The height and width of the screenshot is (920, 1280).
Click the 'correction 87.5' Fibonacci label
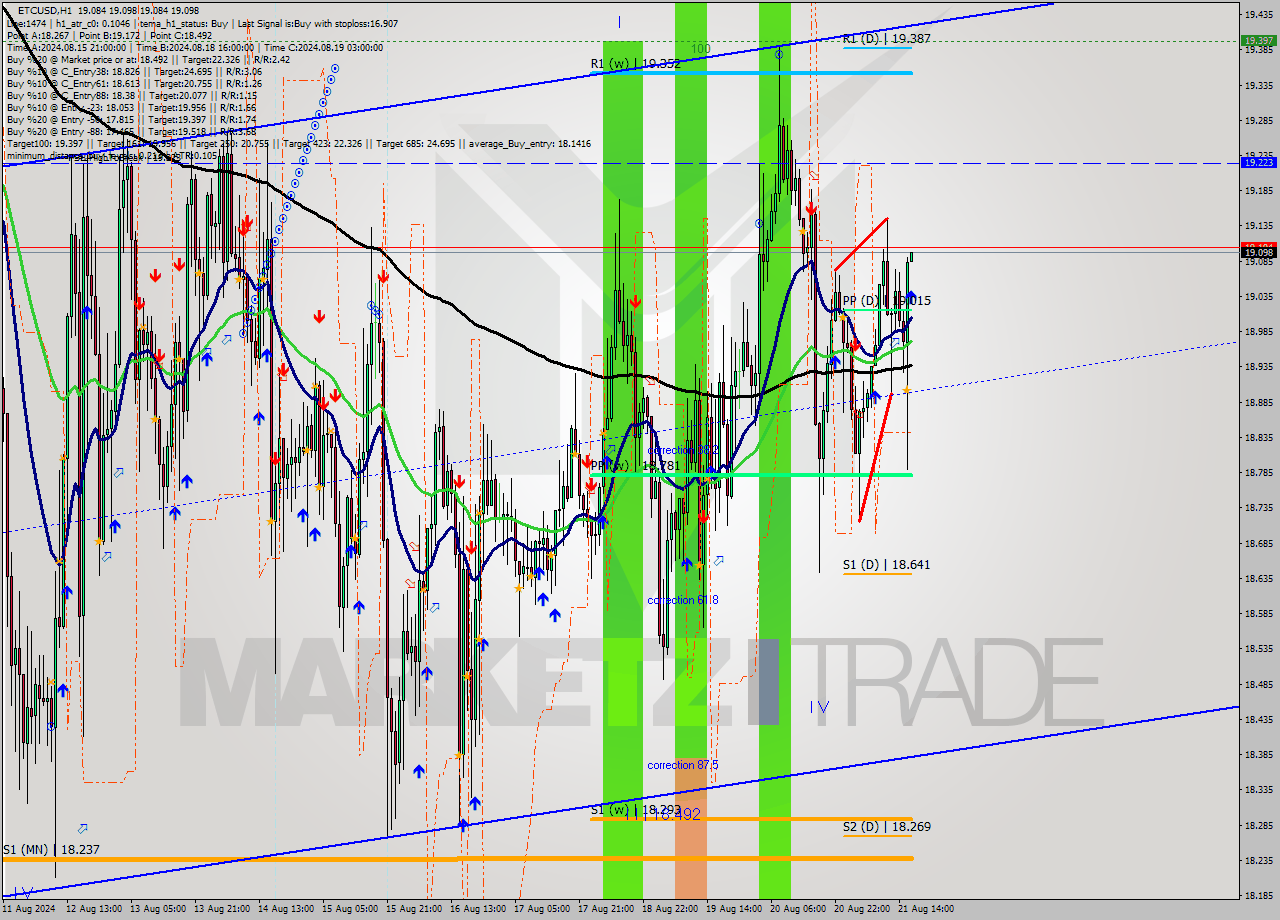pyautogui.click(x=683, y=765)
